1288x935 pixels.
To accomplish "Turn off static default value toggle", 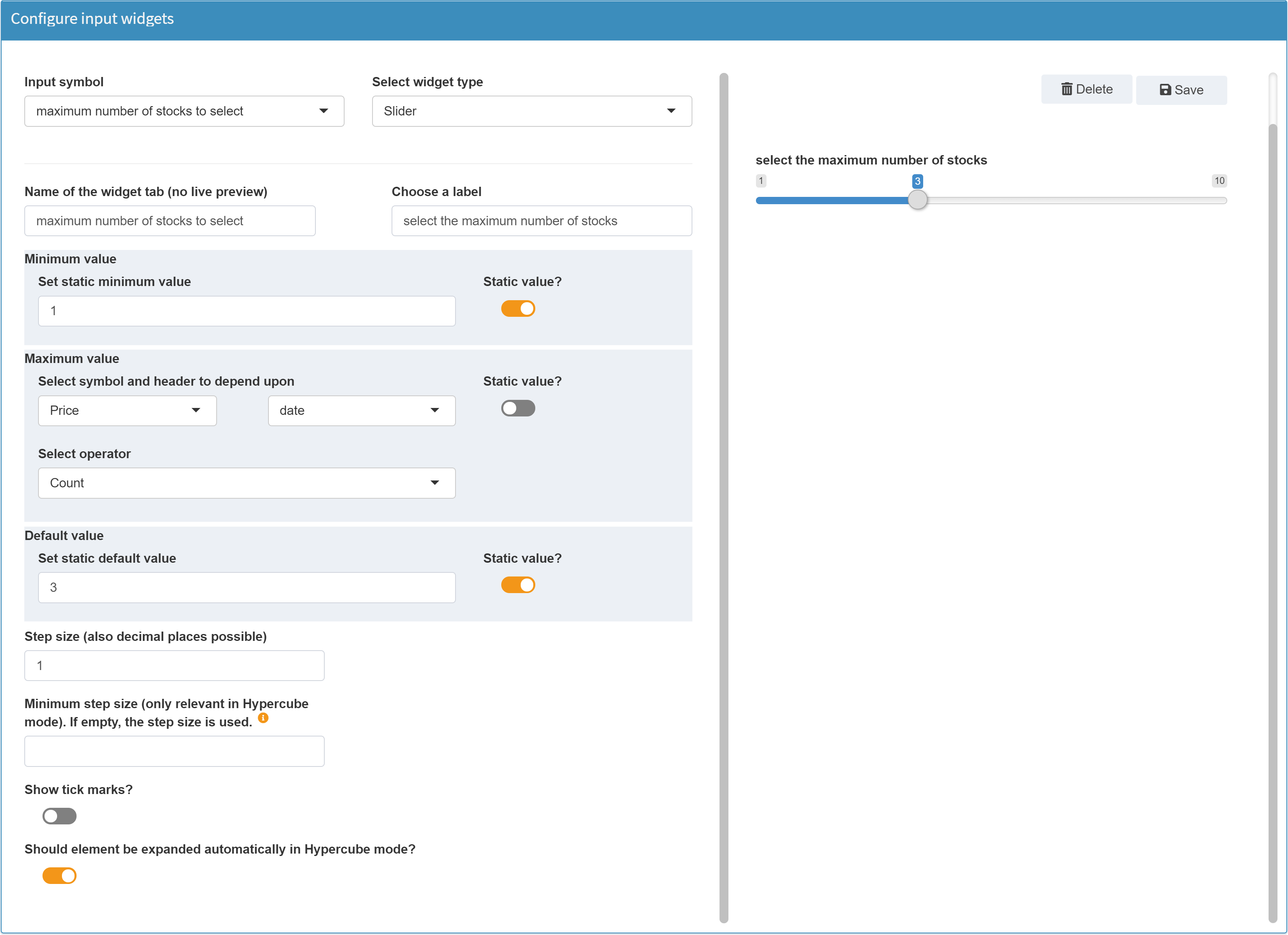I will pyautogui.click(x=518, y=585).
